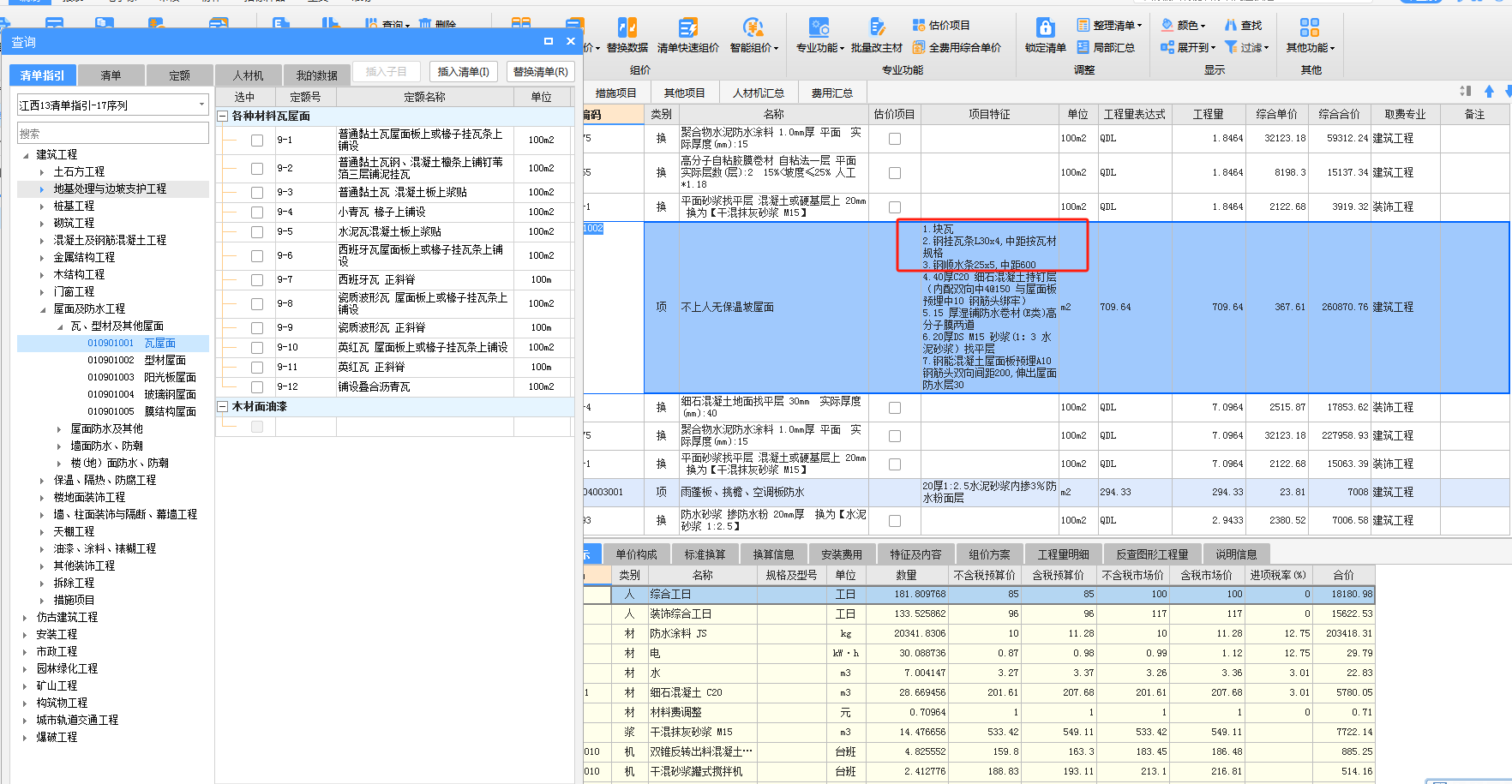Image resolution: width=1512 pixels, height=784 pixels.
Task: Open 清单快速组价 quick pricing tool
Action: pos(687,36)
